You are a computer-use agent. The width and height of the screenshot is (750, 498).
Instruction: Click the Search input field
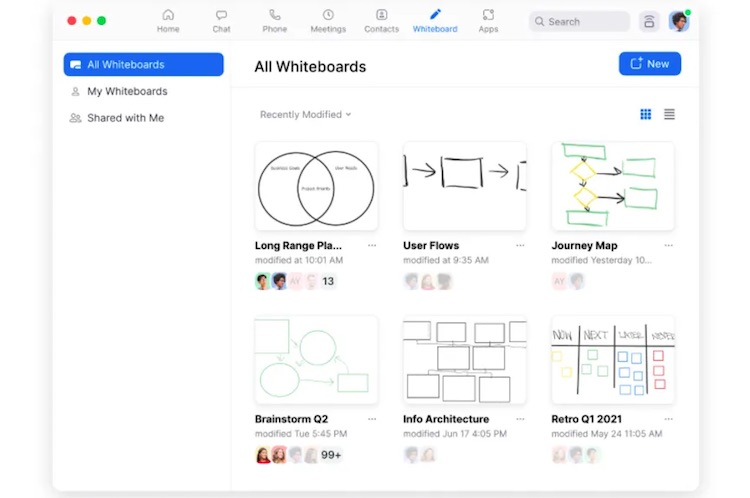pyautogui.click(x=579, y=21)
